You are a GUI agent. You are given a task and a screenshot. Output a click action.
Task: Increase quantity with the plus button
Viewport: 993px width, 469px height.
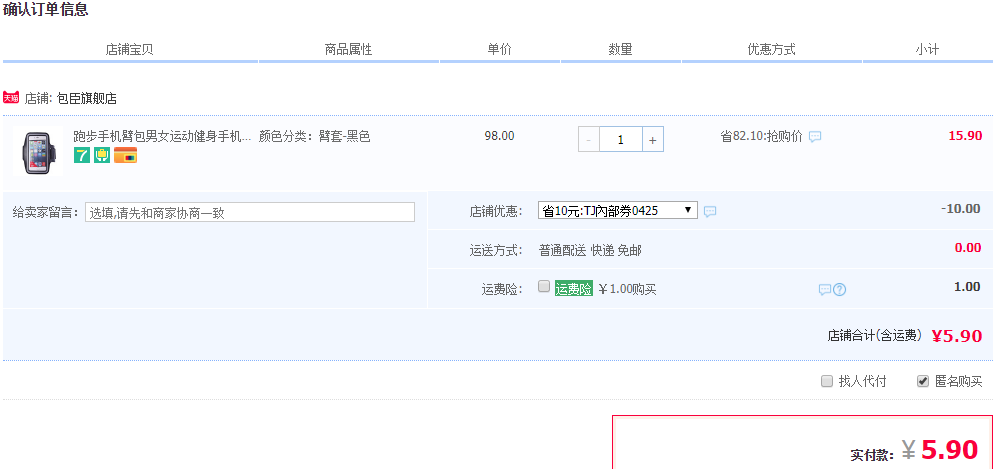653,140
